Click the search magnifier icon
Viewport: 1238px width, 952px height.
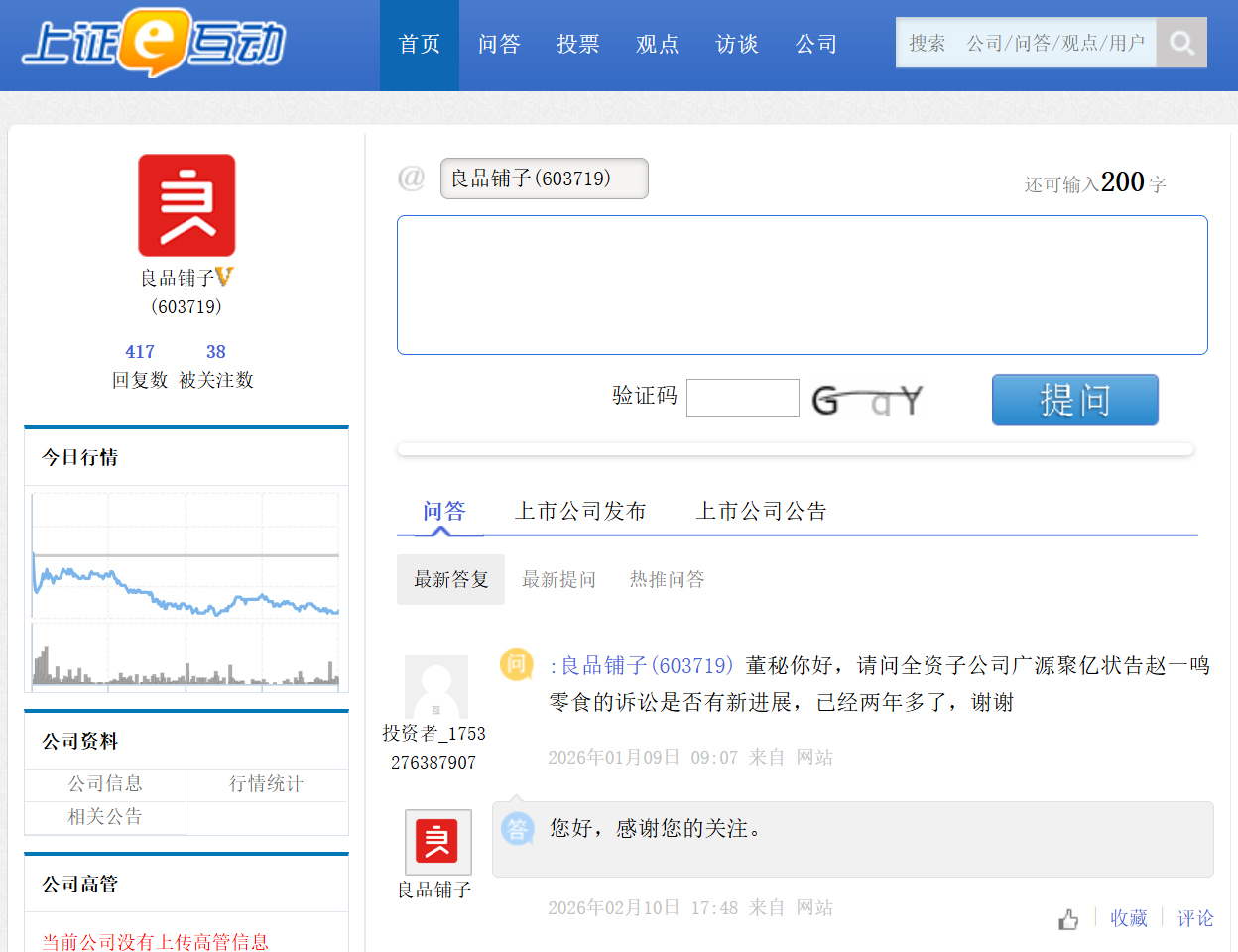pos(1181,43)
